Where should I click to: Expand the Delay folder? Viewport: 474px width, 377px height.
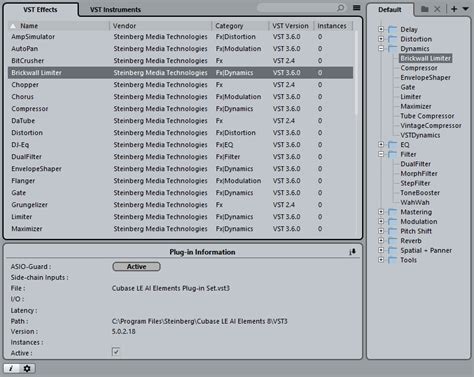pyautogui.click(x=381, y=29)
